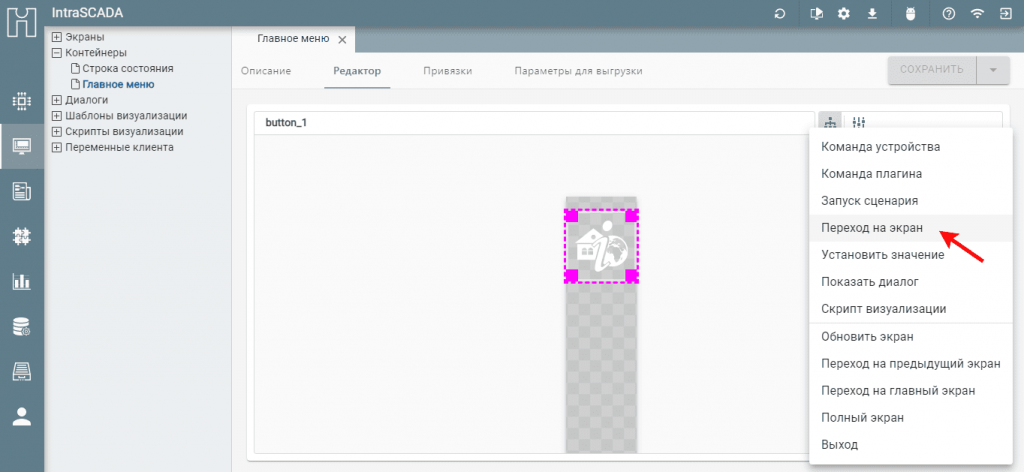Click the Сохранить button
1024x472 pixels.
[x=932, y=71]
